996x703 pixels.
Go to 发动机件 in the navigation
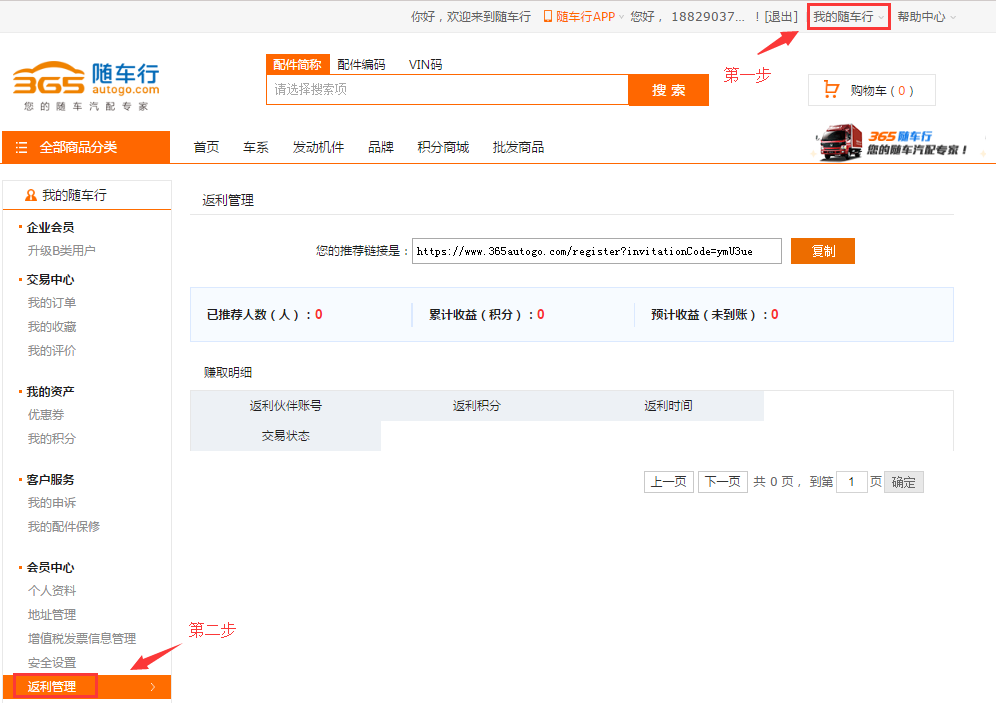(x=318, y=147)
